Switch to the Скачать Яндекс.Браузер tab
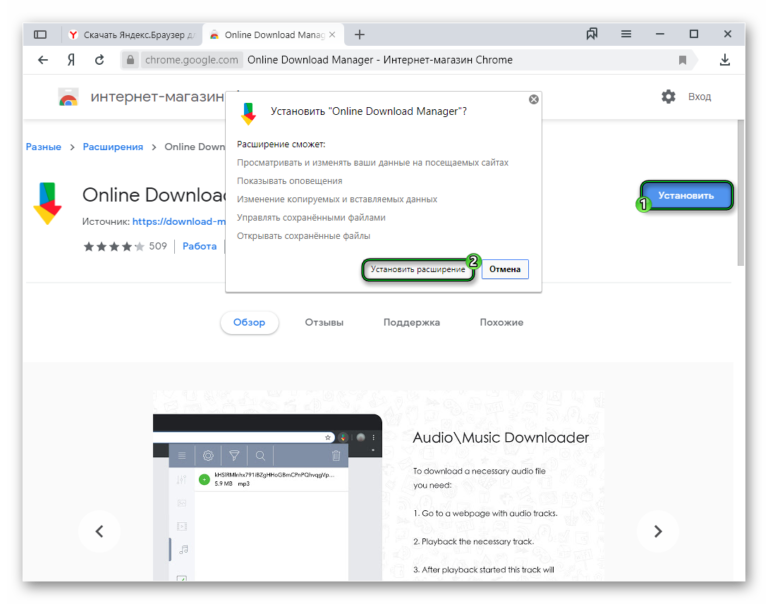 tap(132, 35)
